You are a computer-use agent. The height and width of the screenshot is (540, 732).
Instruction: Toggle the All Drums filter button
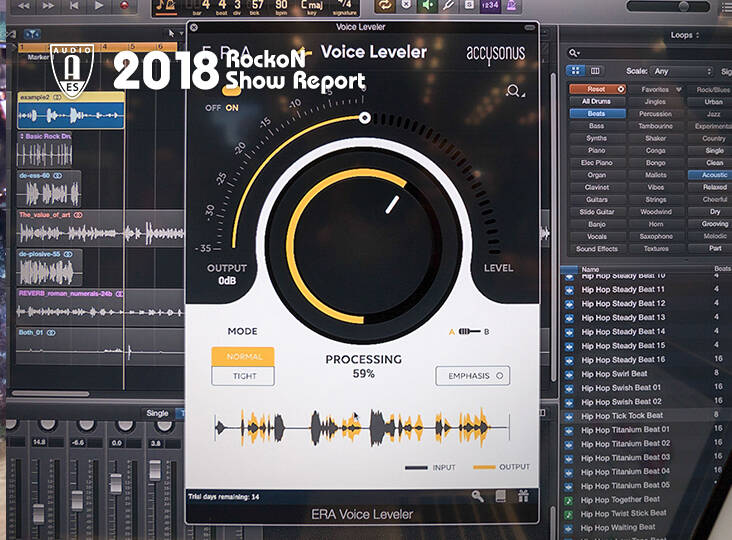pos(597,101)
